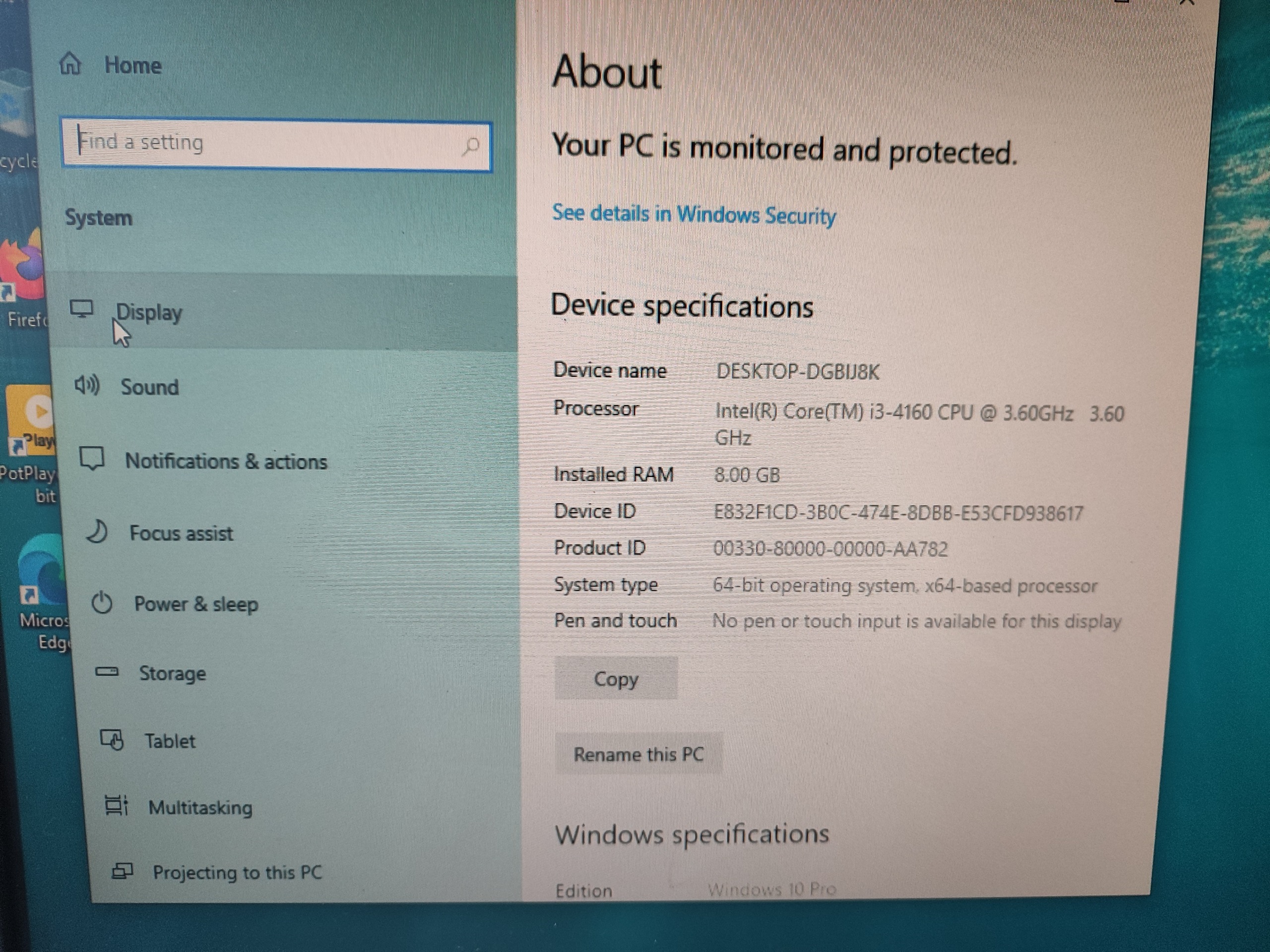
Task: Click the Storage drive icon
Action: (x=107, y=671)
